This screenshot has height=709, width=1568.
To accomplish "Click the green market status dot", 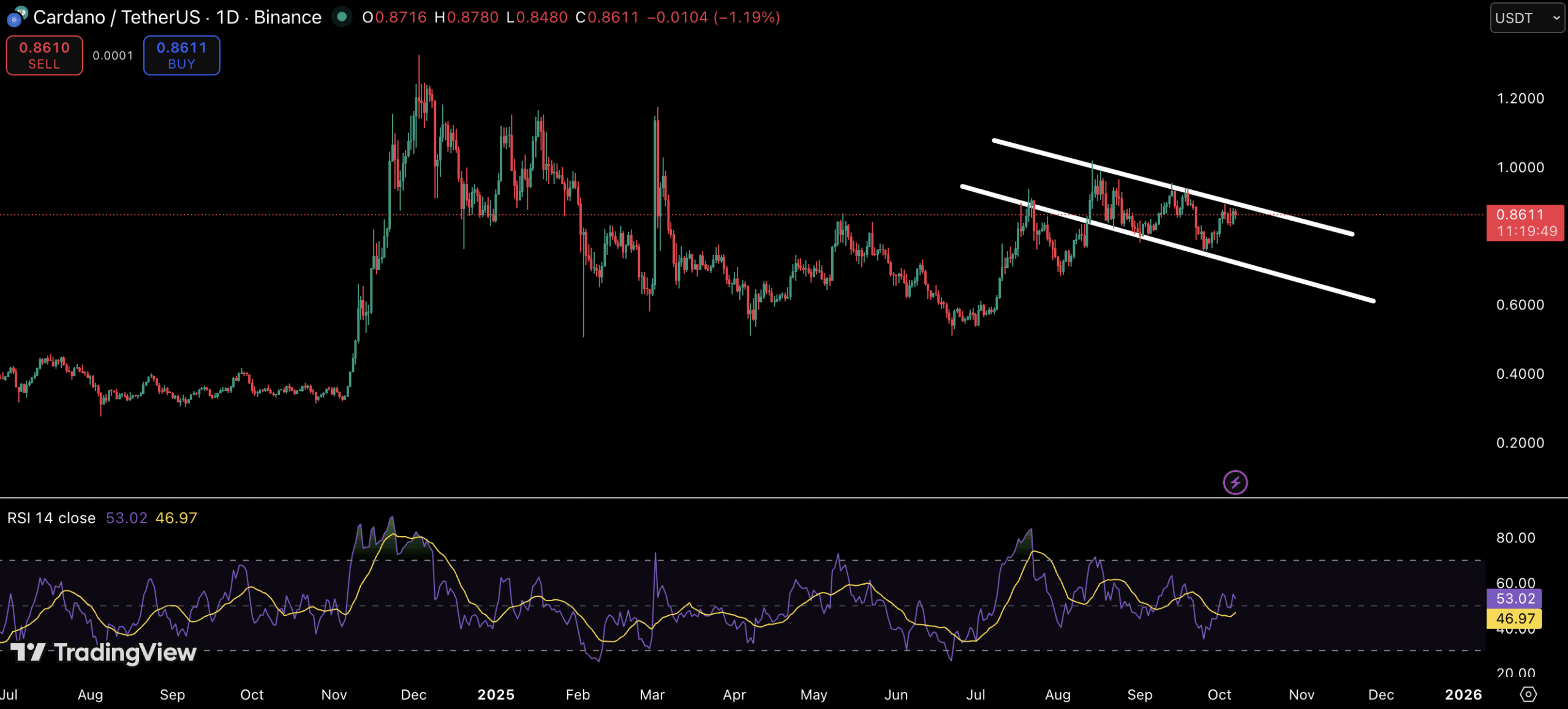I will click(x=342, y=17).
